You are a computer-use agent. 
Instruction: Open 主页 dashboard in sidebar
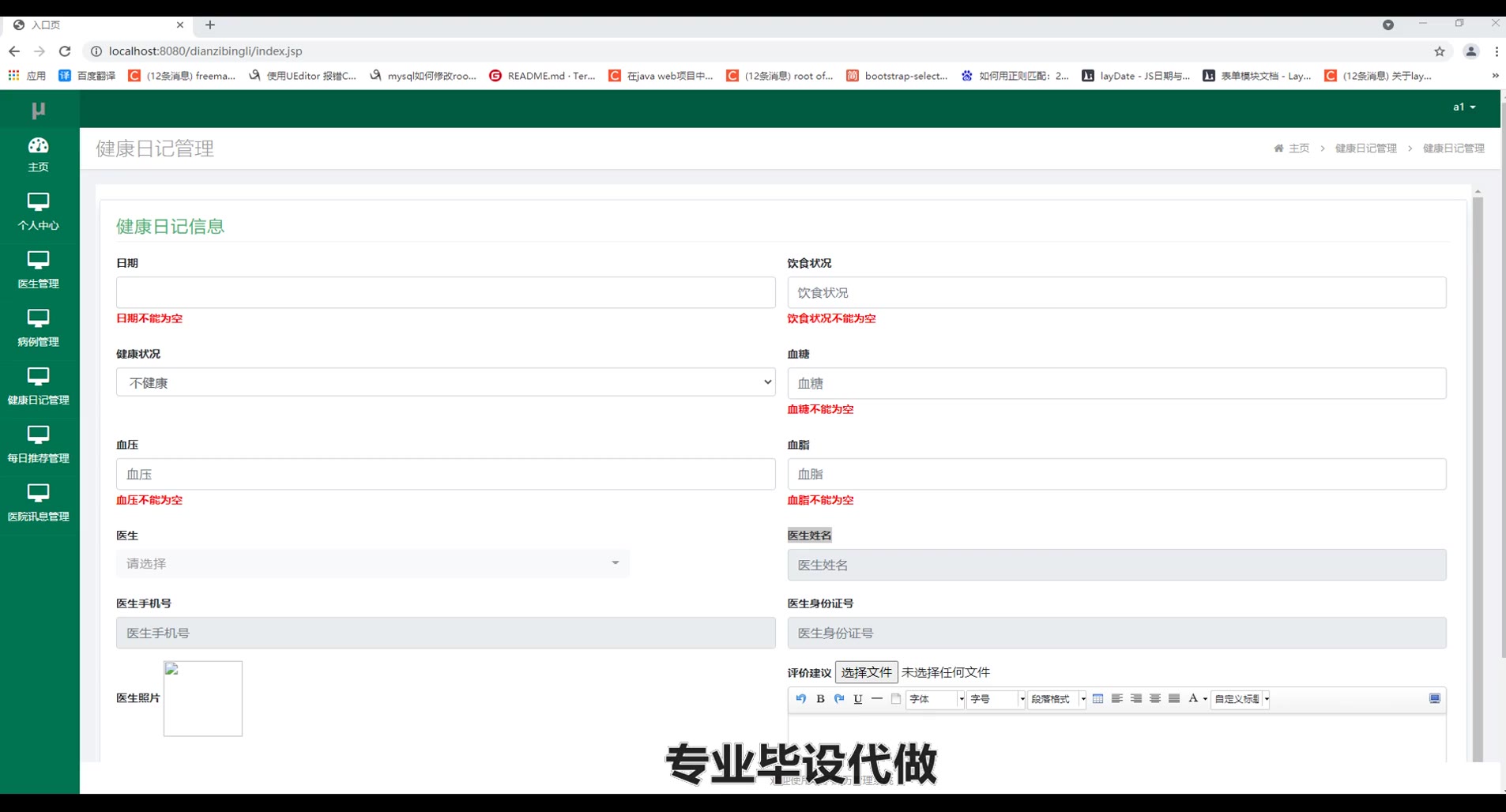(38, 155)
